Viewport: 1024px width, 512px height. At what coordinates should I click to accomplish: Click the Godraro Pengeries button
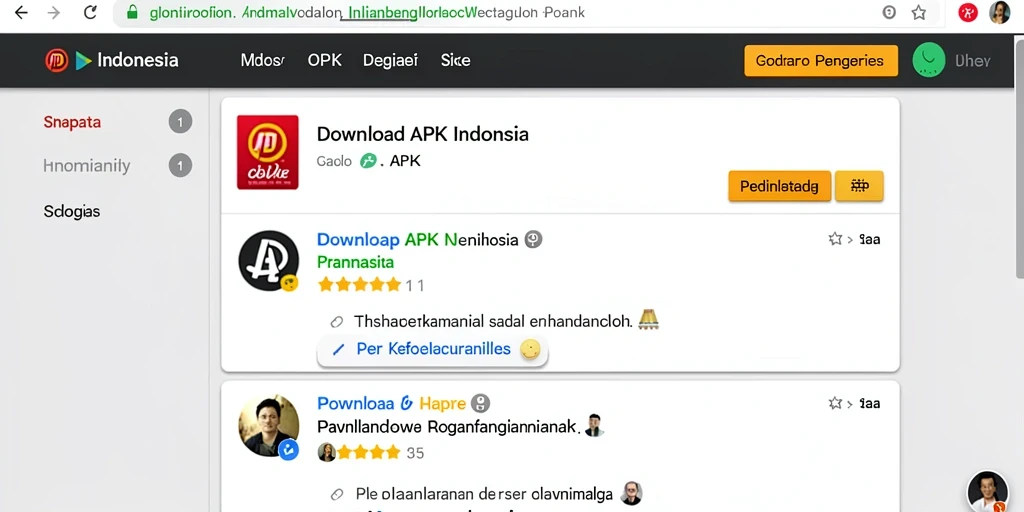point(821,61)
